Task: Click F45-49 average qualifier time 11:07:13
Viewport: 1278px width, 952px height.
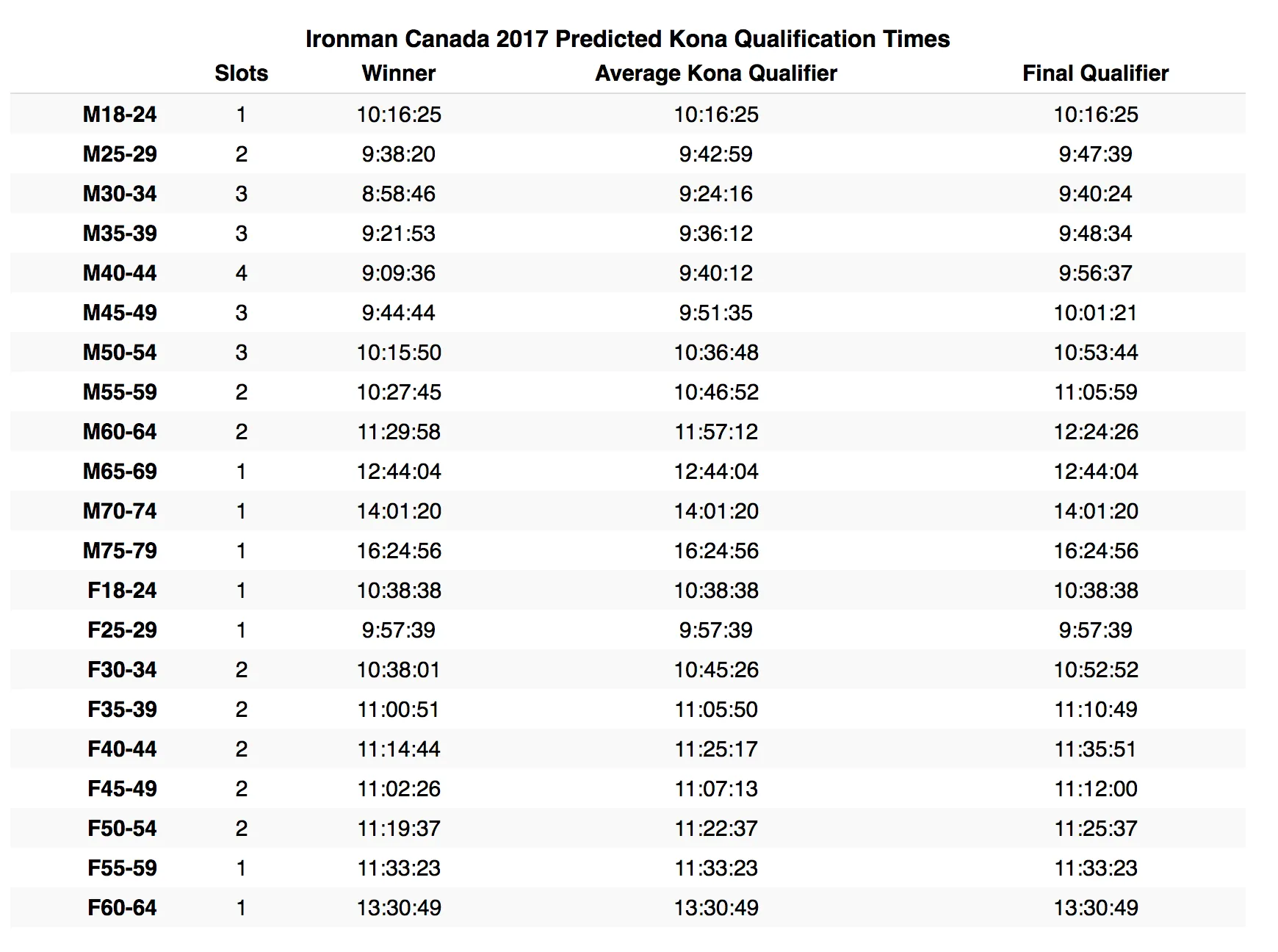Action: click(715, 789)
